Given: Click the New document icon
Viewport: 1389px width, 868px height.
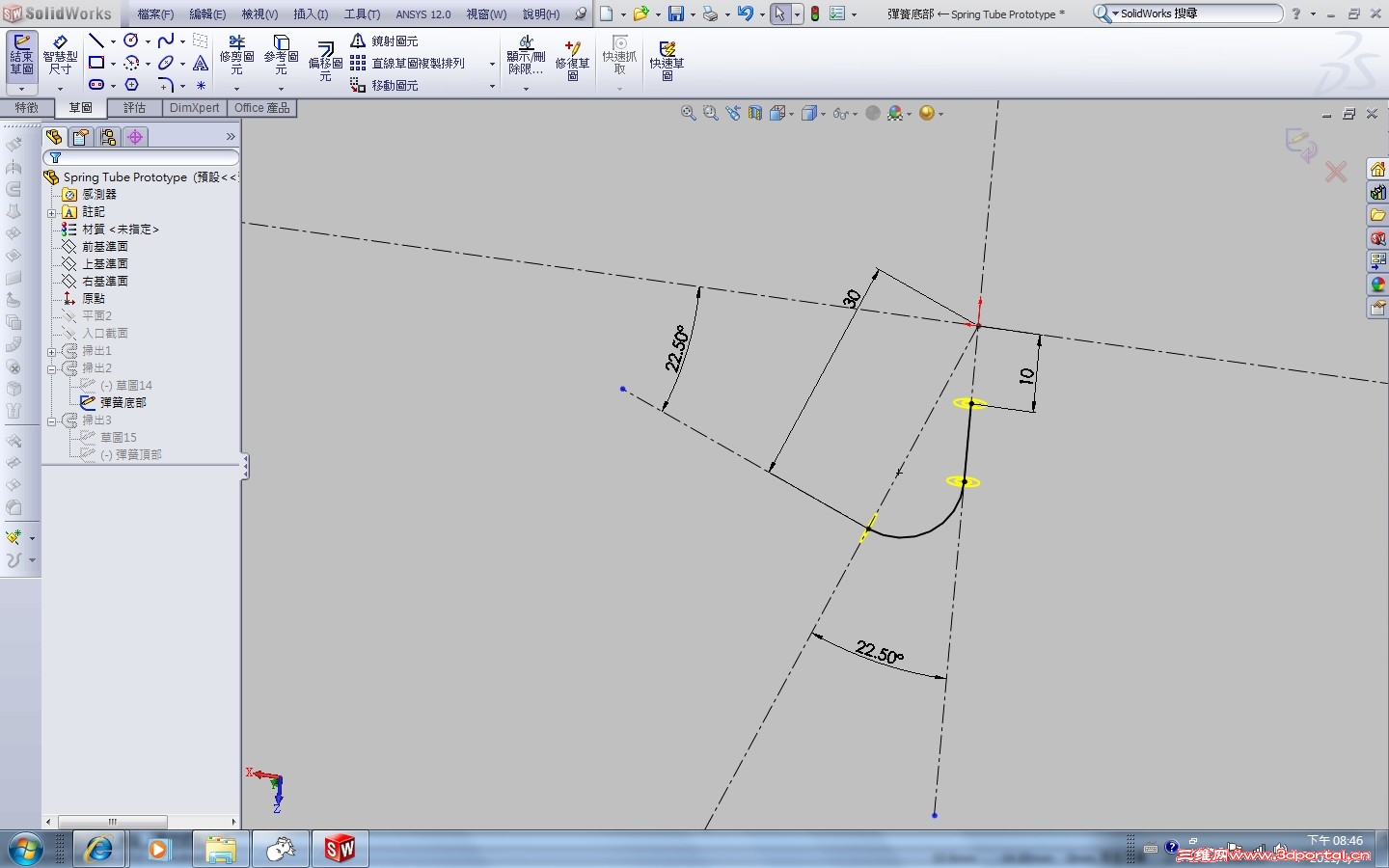Looking at the screenshot, I should [606, 14].
